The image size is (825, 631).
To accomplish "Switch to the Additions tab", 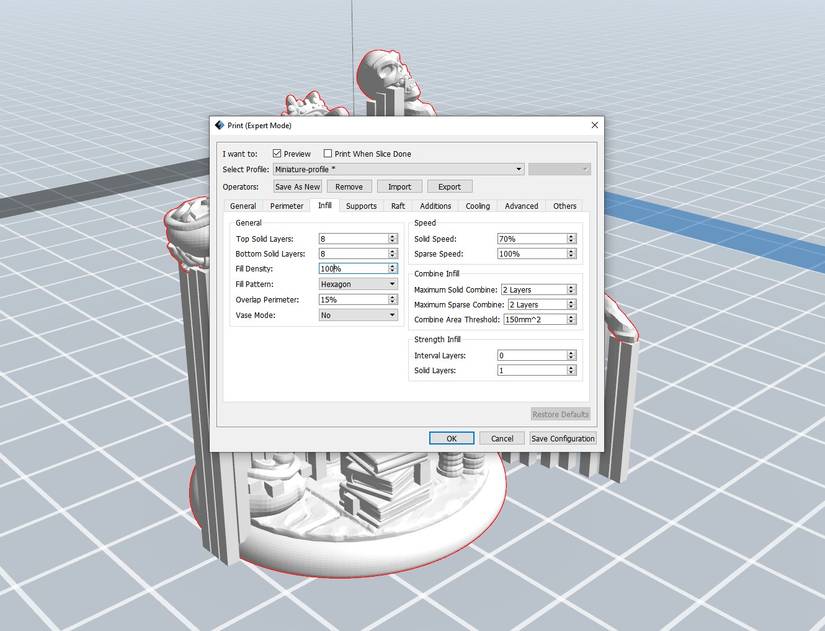I will coord(435,206).
